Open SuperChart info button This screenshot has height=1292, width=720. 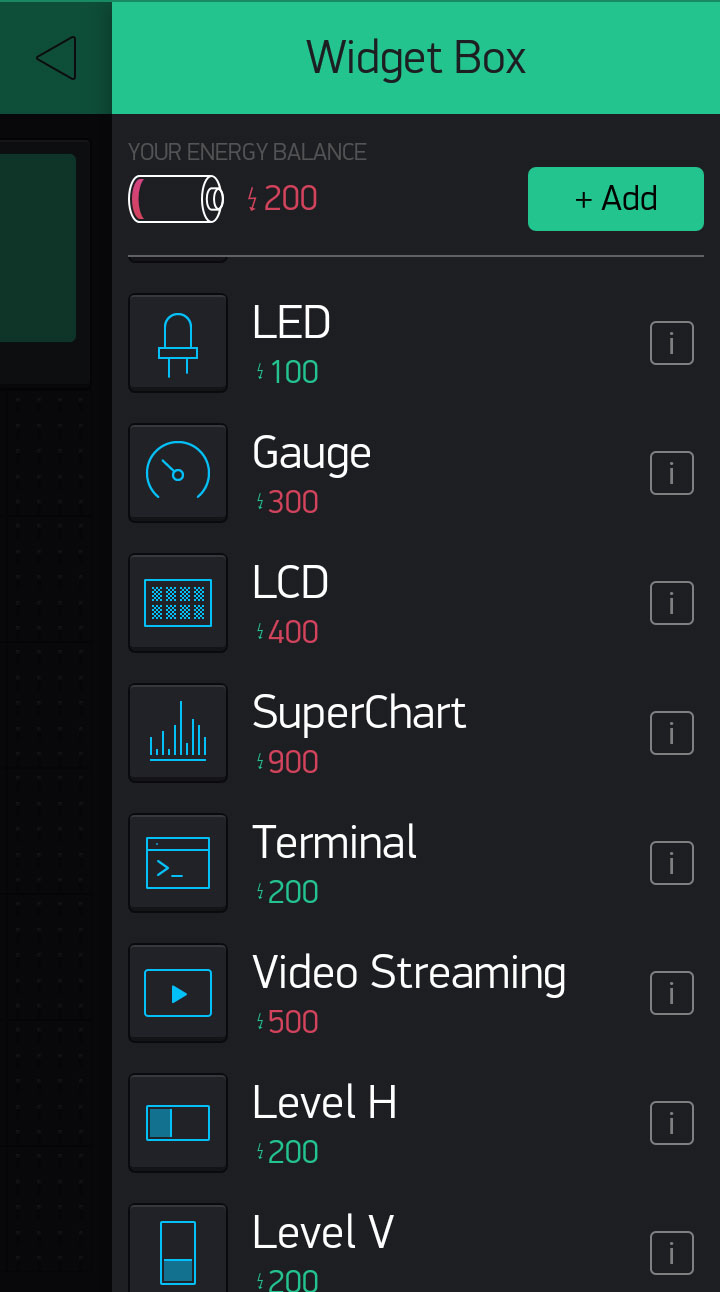point(671,733)
